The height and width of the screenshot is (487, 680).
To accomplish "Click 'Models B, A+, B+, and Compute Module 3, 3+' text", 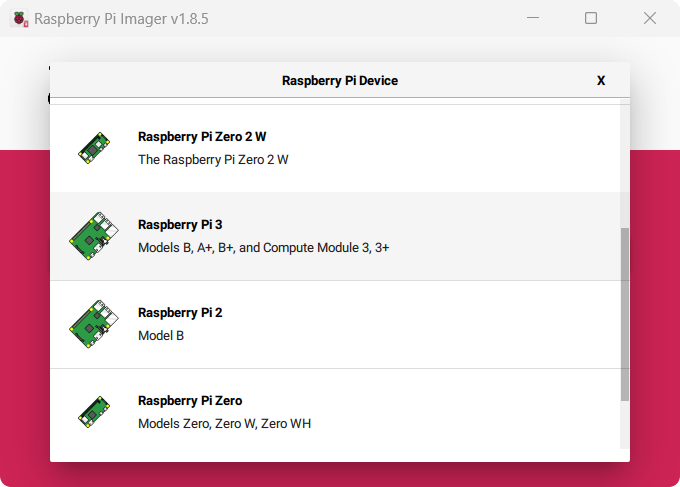I will point(264,248).
